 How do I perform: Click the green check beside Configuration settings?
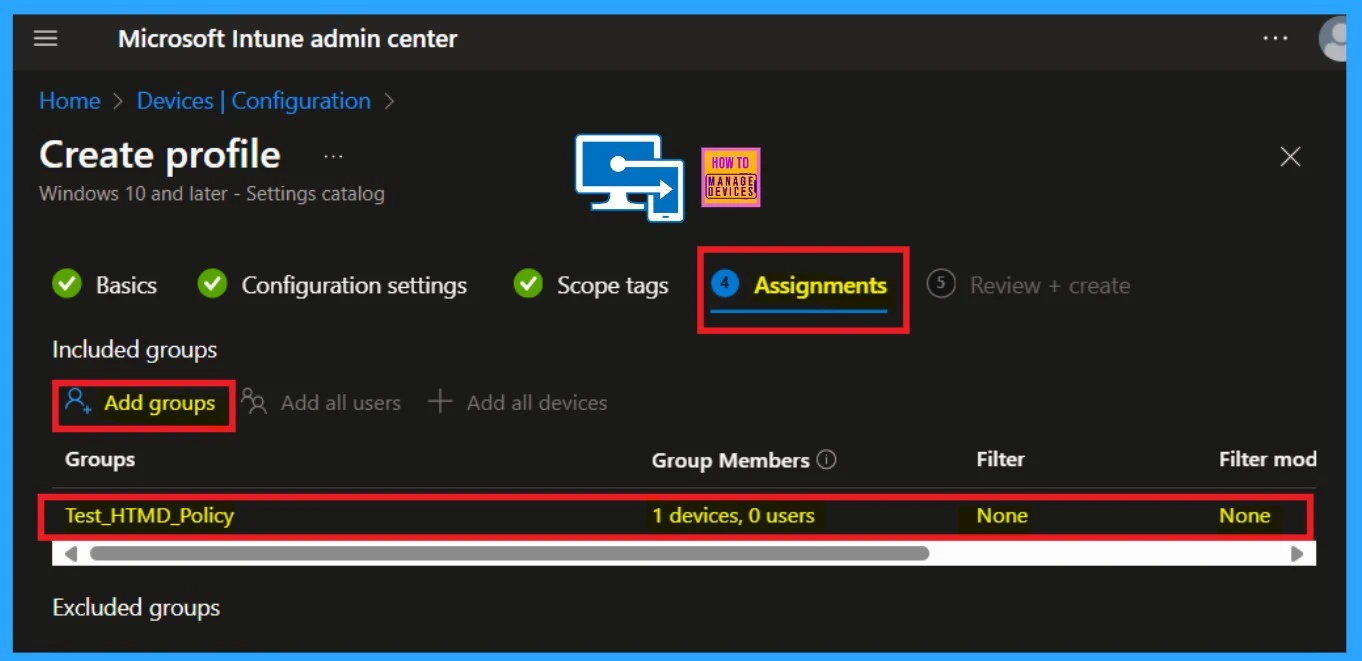pyautogui.click(x=212, y=285)
